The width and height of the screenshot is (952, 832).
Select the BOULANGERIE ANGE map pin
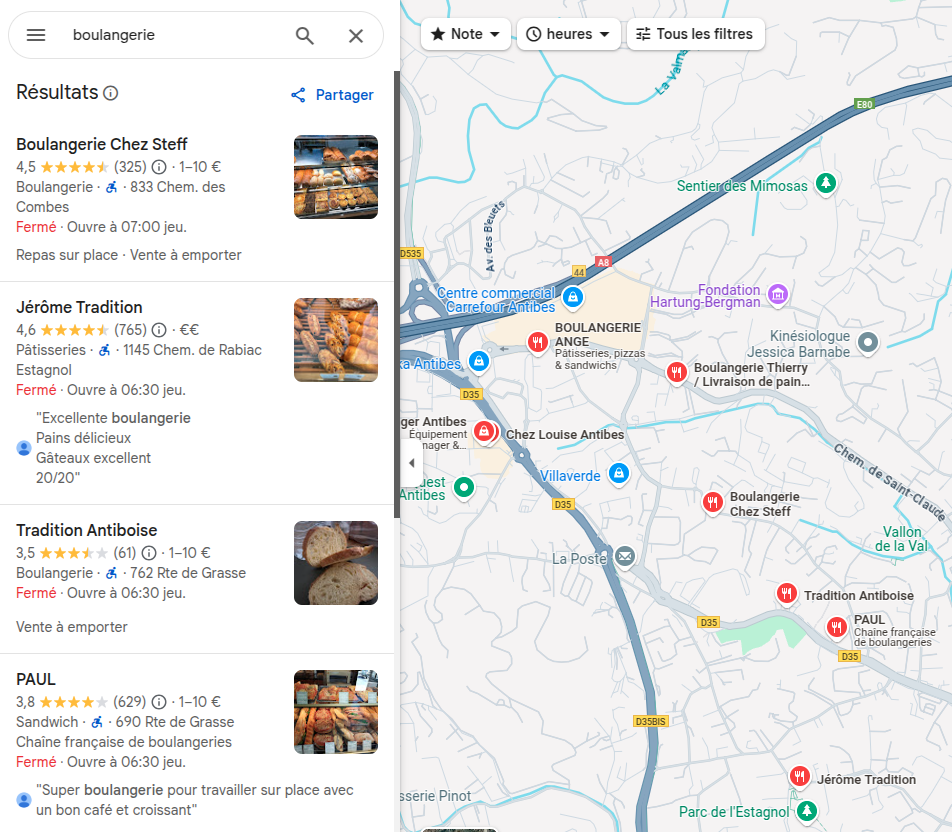(x=537, y=343)
